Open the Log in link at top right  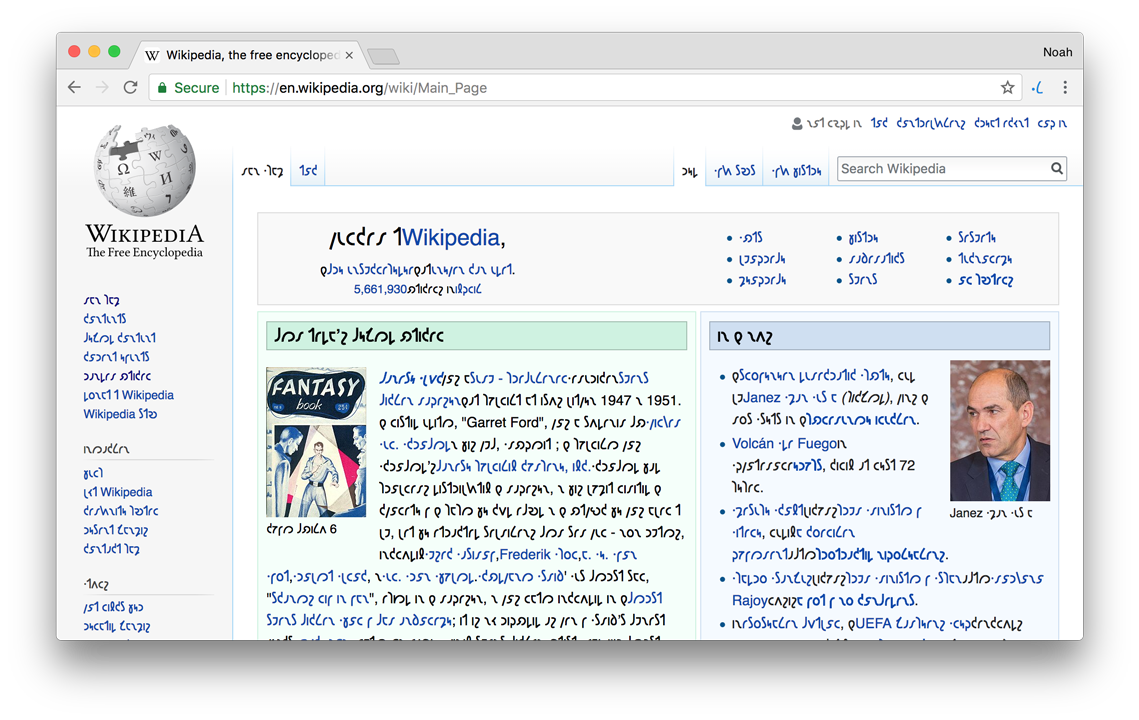tap(1052, 124)
